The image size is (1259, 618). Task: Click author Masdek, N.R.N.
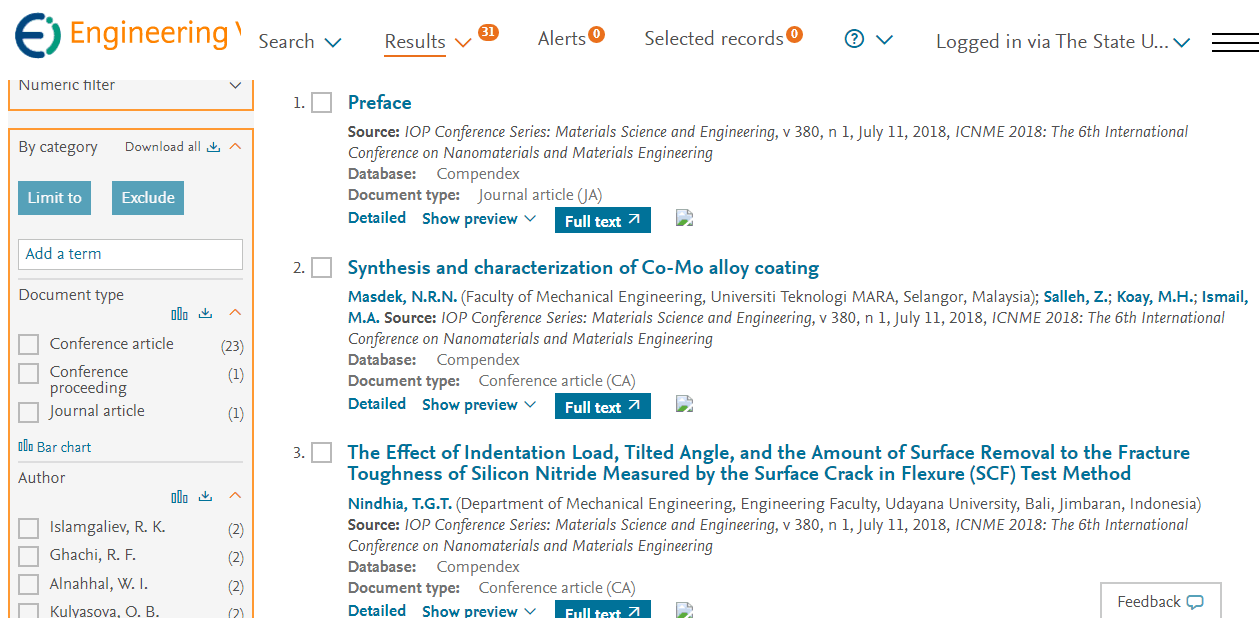click(402, 296)
